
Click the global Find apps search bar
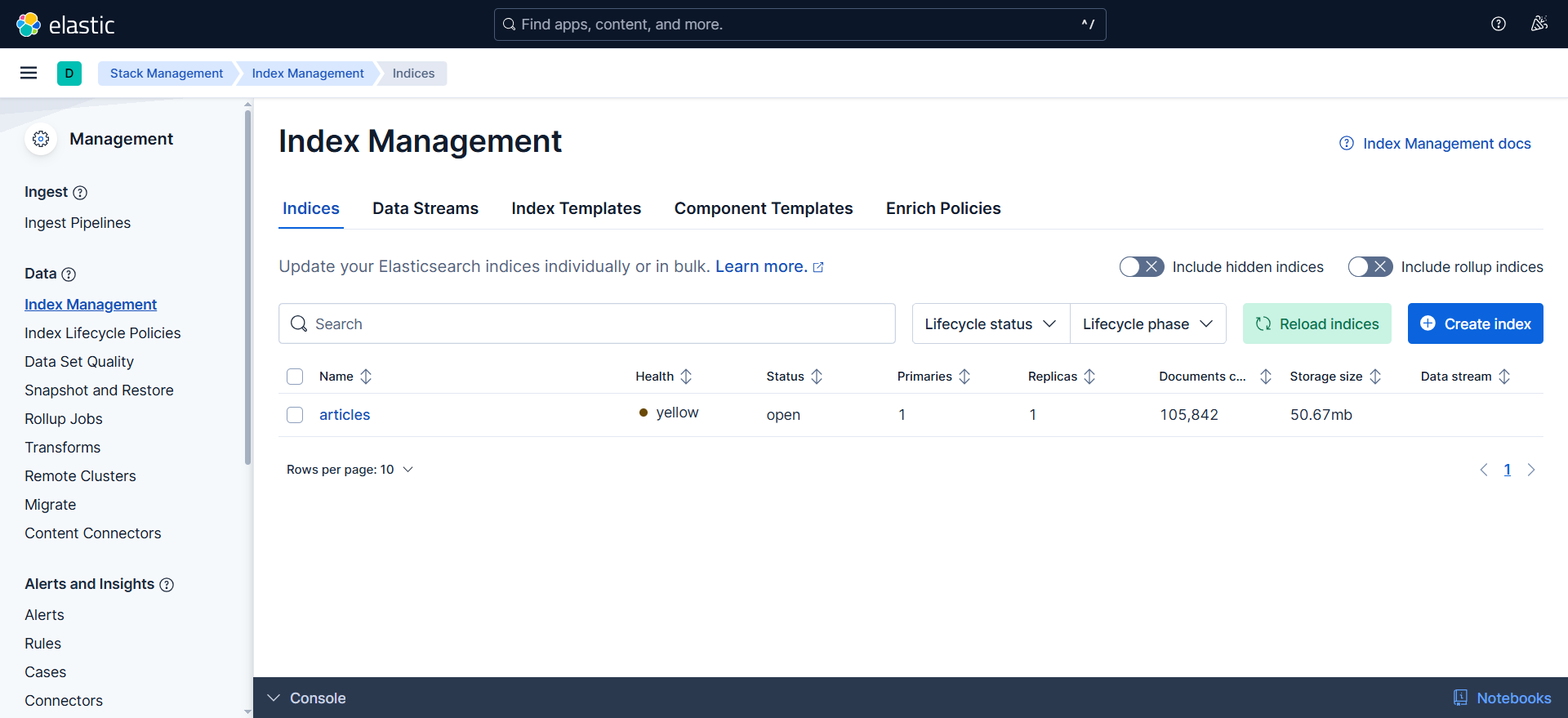click(800, 25)
